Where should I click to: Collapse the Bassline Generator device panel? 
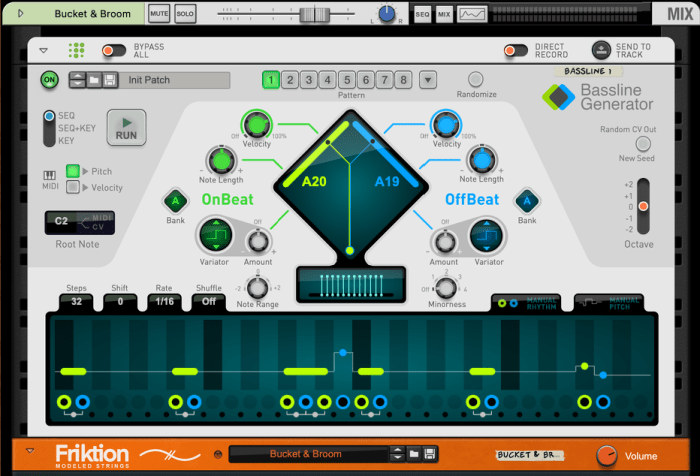pyautogui.click(x=43, y=50)
